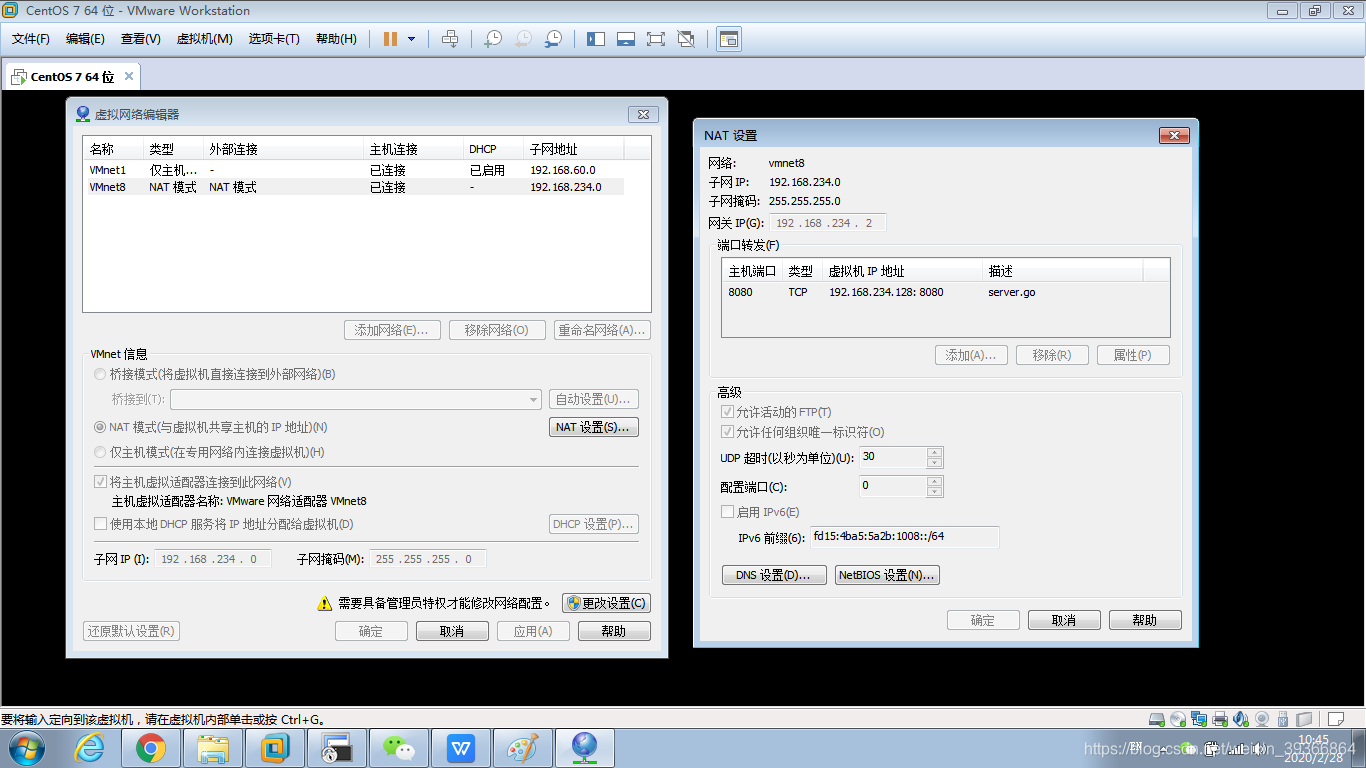1366x768 pixels.
Task: Click the USB device status icon
Action: [x=1283, y=718]
